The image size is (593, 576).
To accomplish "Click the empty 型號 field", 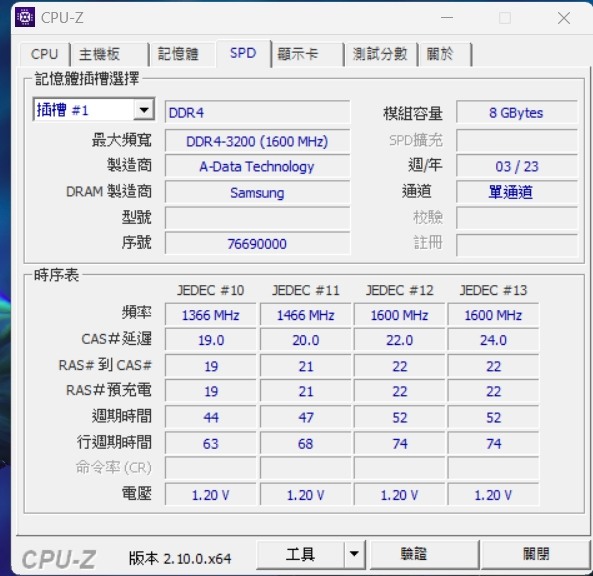I will [x=258, y=218].
